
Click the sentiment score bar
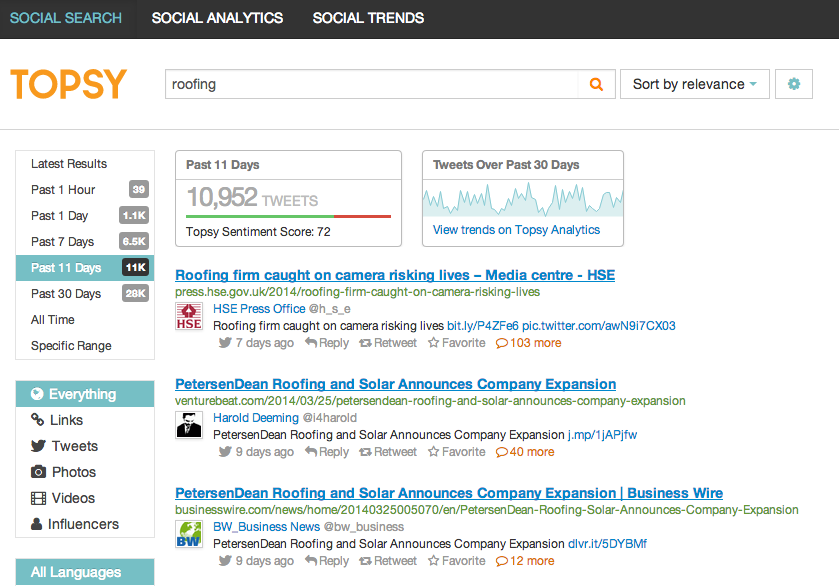coord(288,216)
